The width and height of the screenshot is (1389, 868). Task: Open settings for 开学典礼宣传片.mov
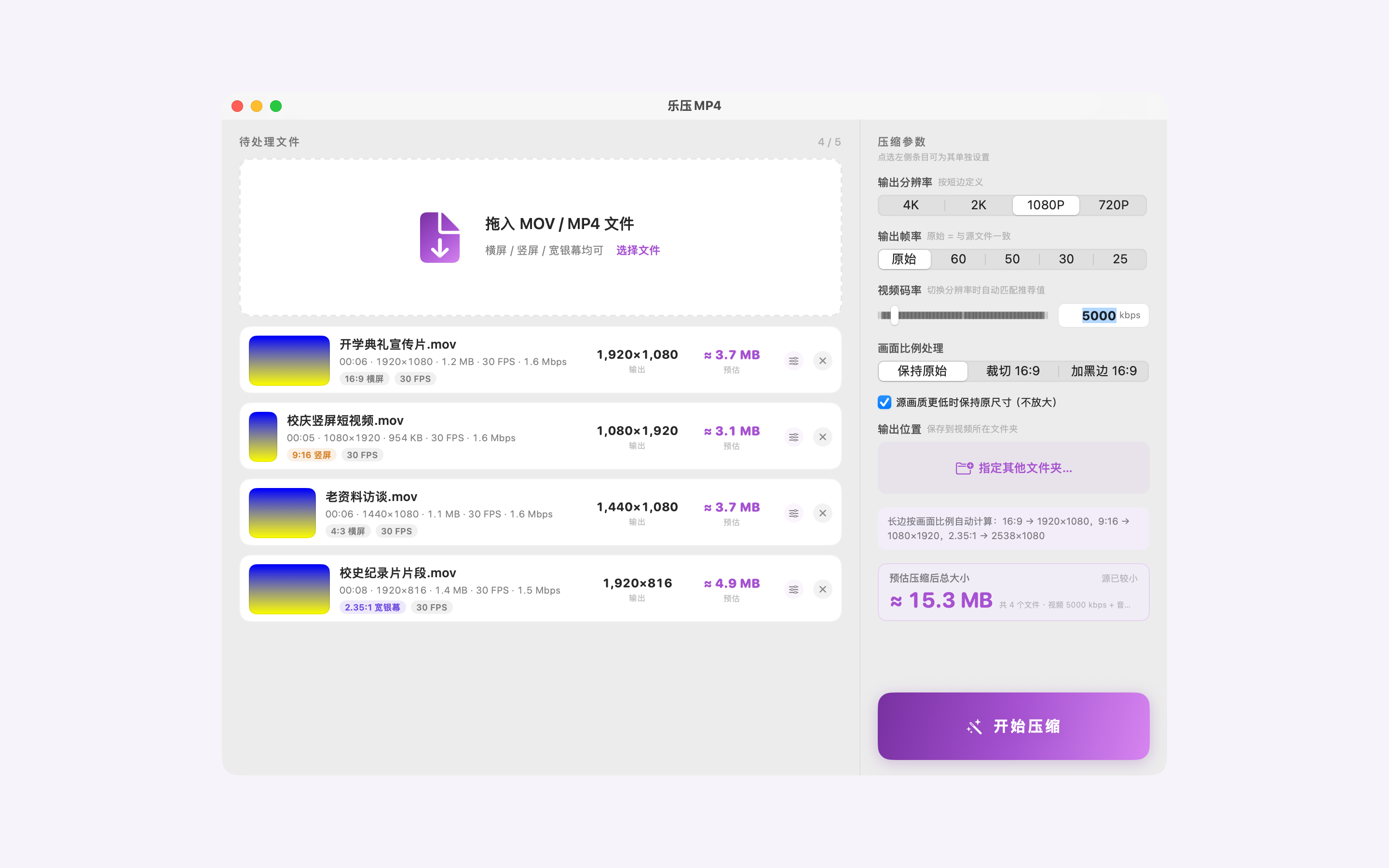tap(793, 361)
